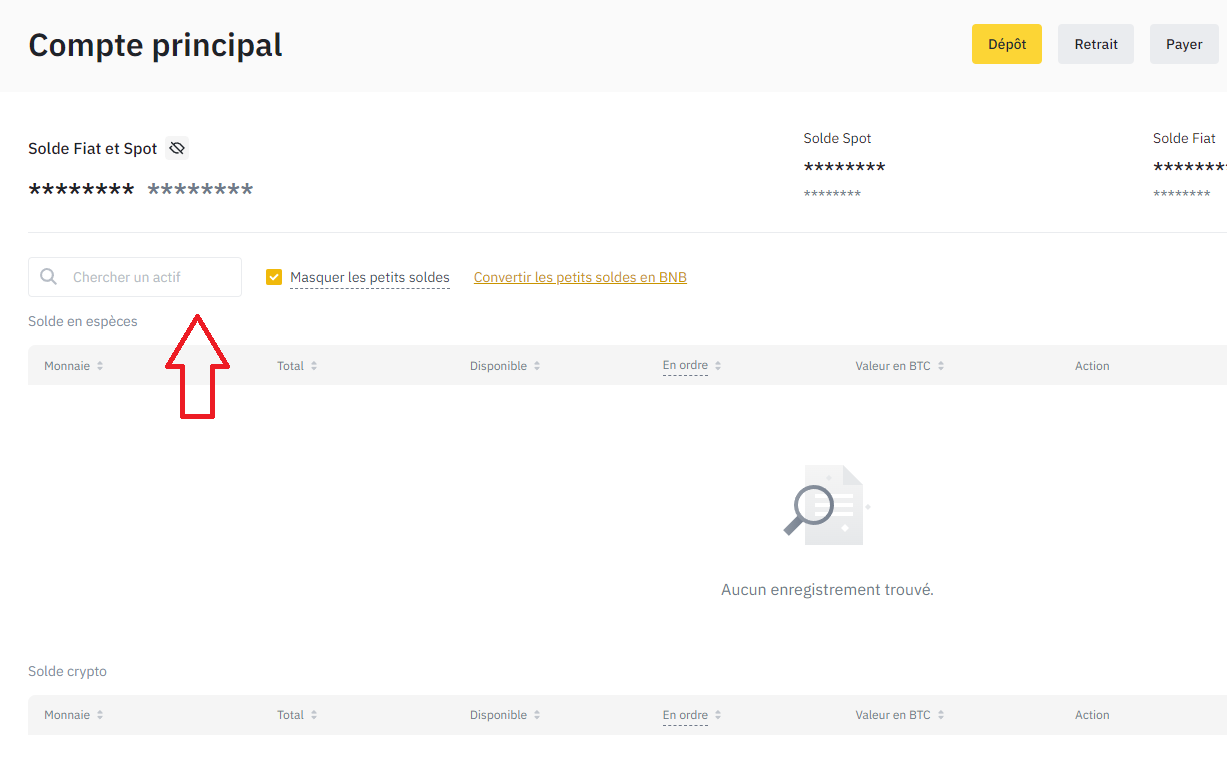Open the Payer page

coord(1184,43)
